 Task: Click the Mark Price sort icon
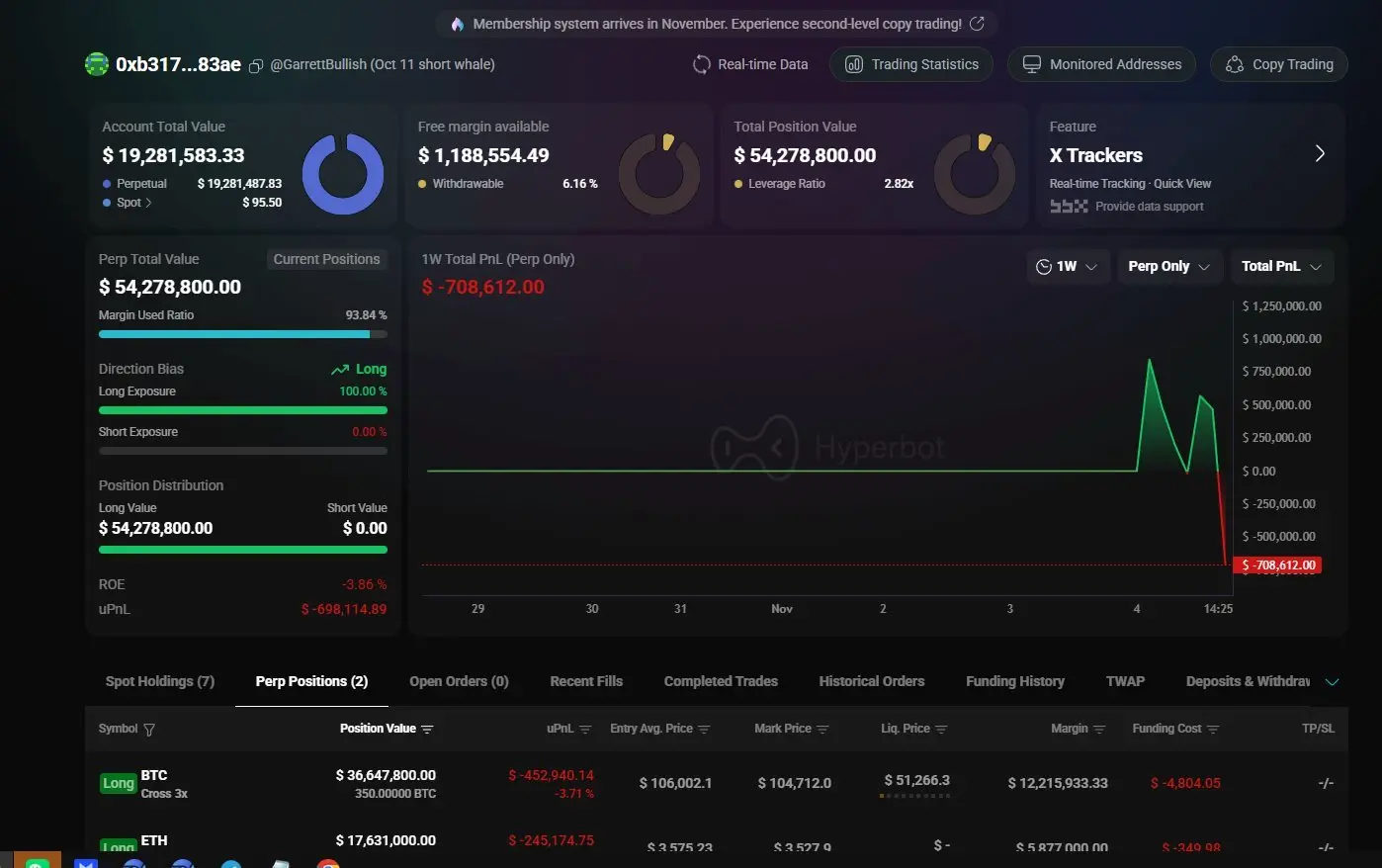point(822,730)
